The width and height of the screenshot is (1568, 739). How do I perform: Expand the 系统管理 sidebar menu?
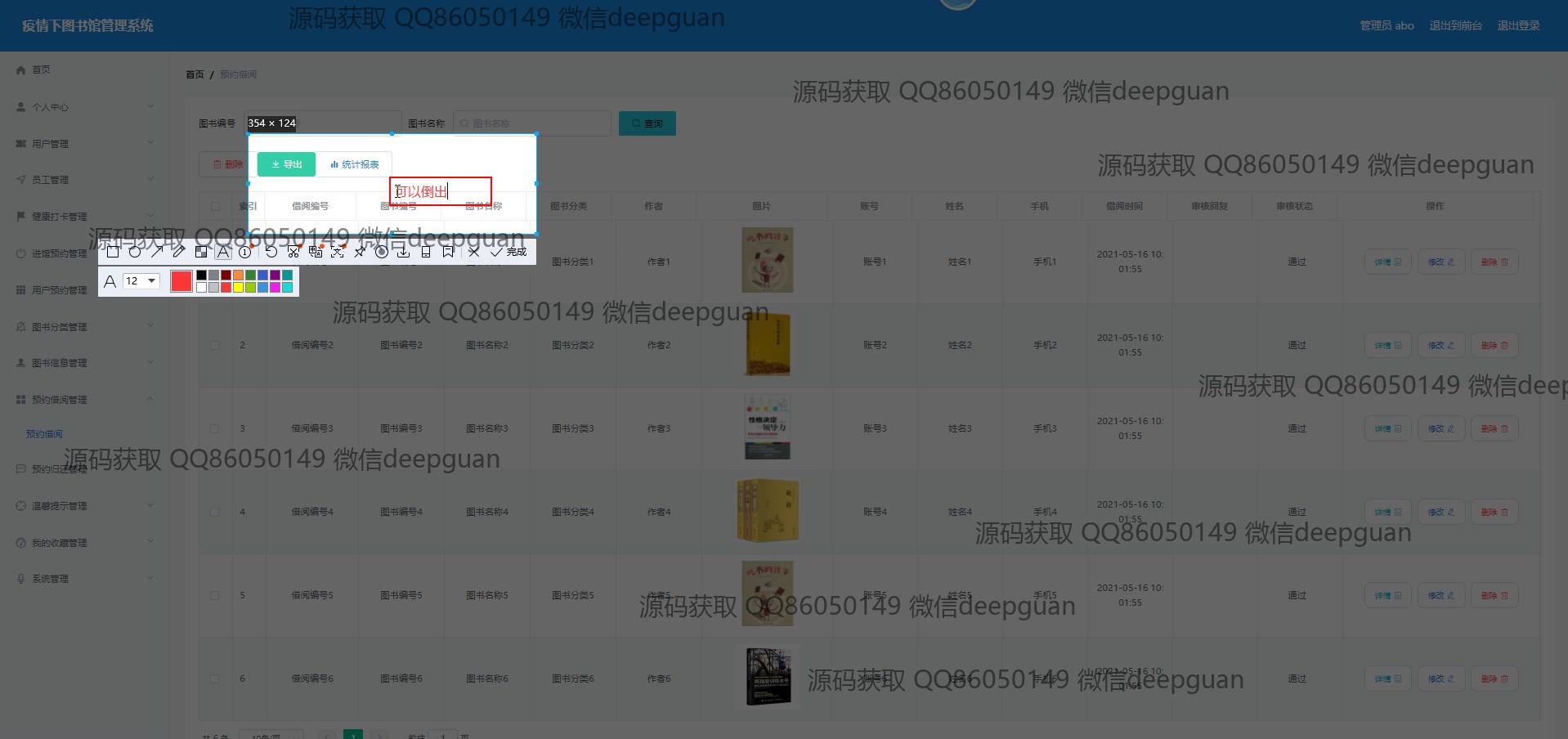pos(82,579)
